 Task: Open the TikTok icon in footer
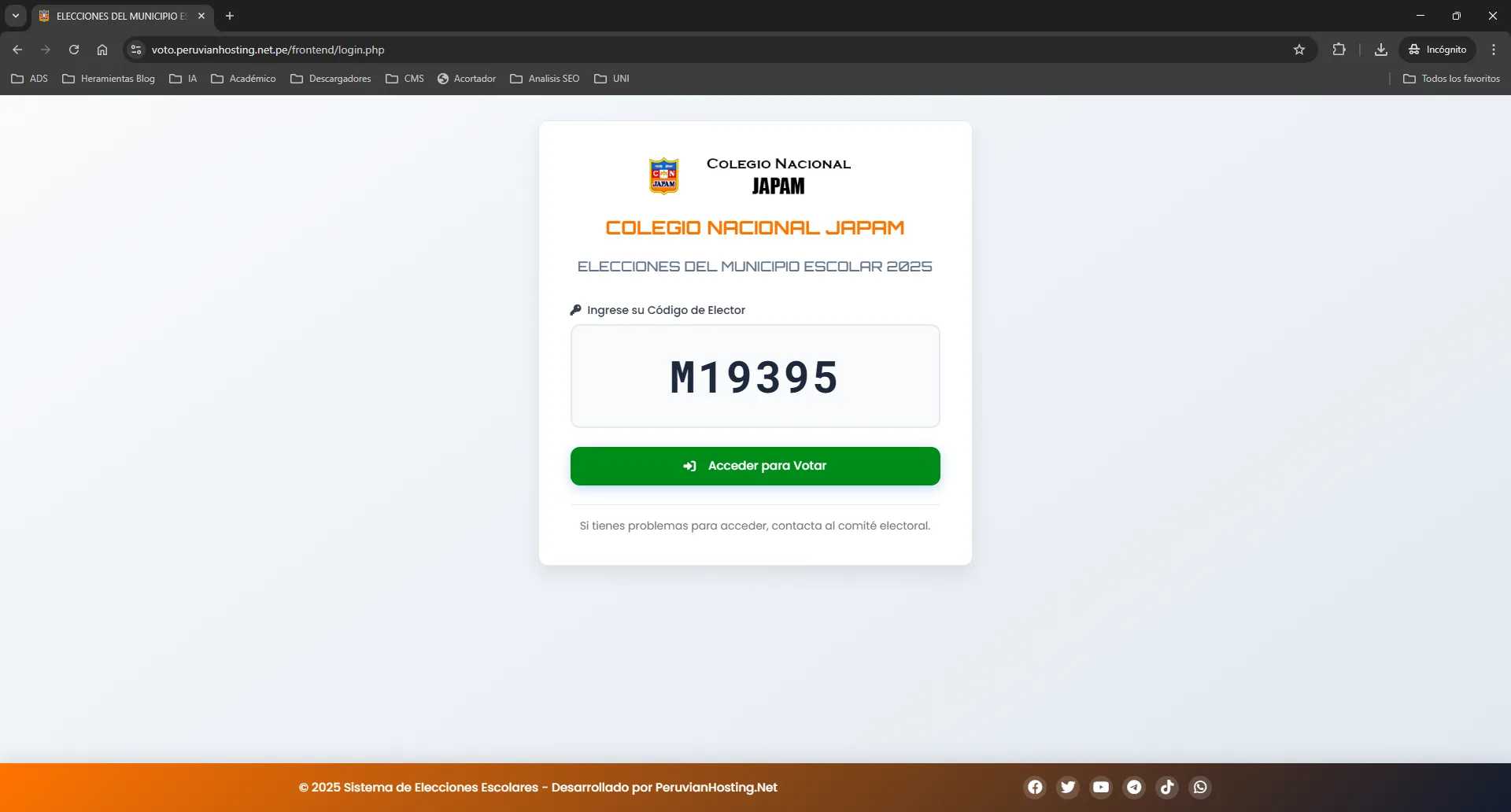tap(1167, 787)
